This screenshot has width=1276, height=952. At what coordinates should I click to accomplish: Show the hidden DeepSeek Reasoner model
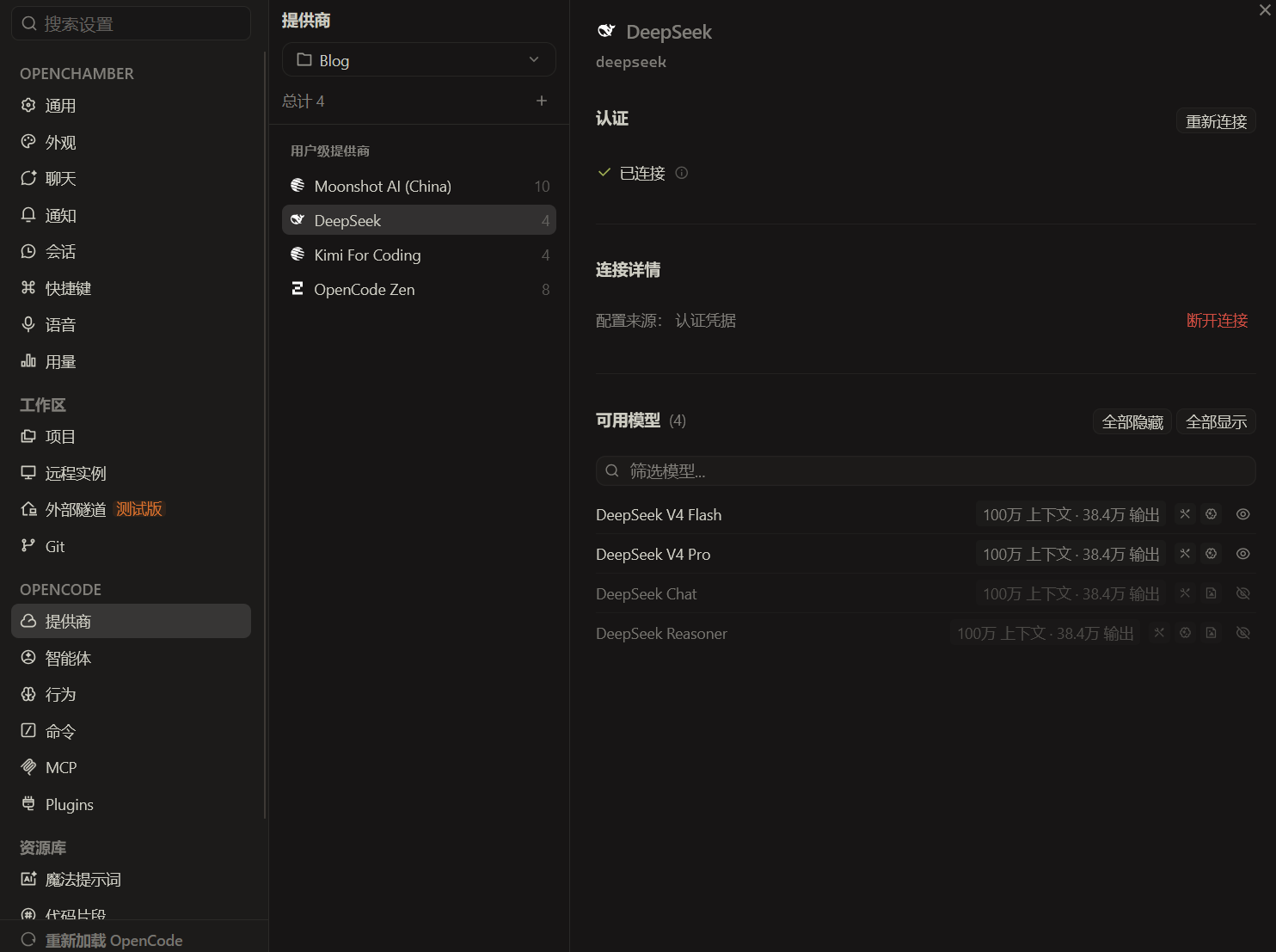tap(1243, 633)
